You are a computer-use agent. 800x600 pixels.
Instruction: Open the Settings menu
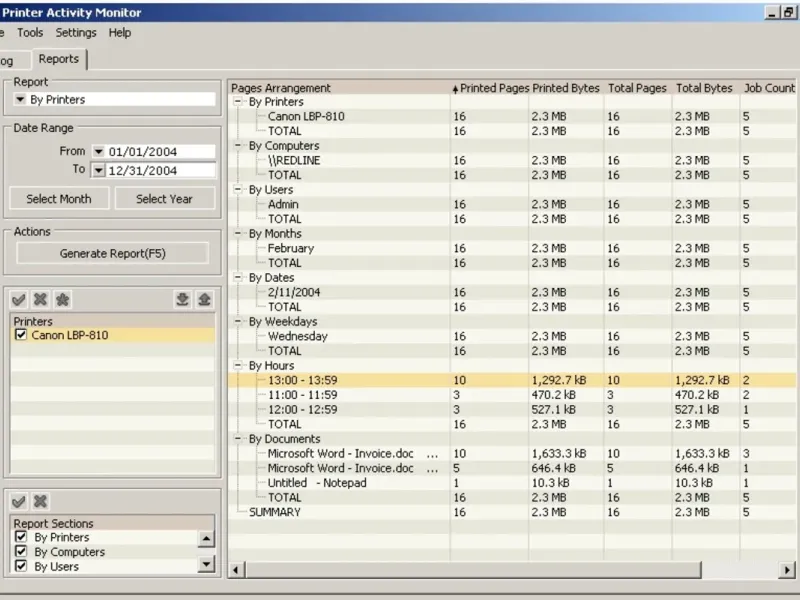point(76,33)
